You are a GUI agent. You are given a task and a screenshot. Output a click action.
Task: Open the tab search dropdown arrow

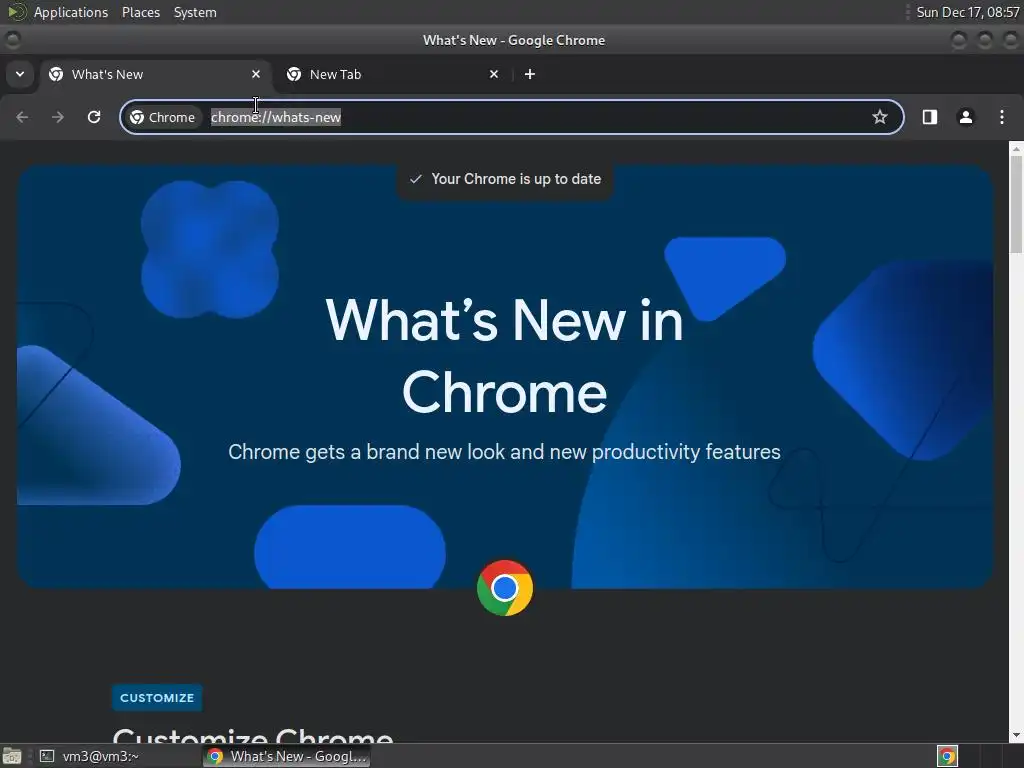coord(20,74)
